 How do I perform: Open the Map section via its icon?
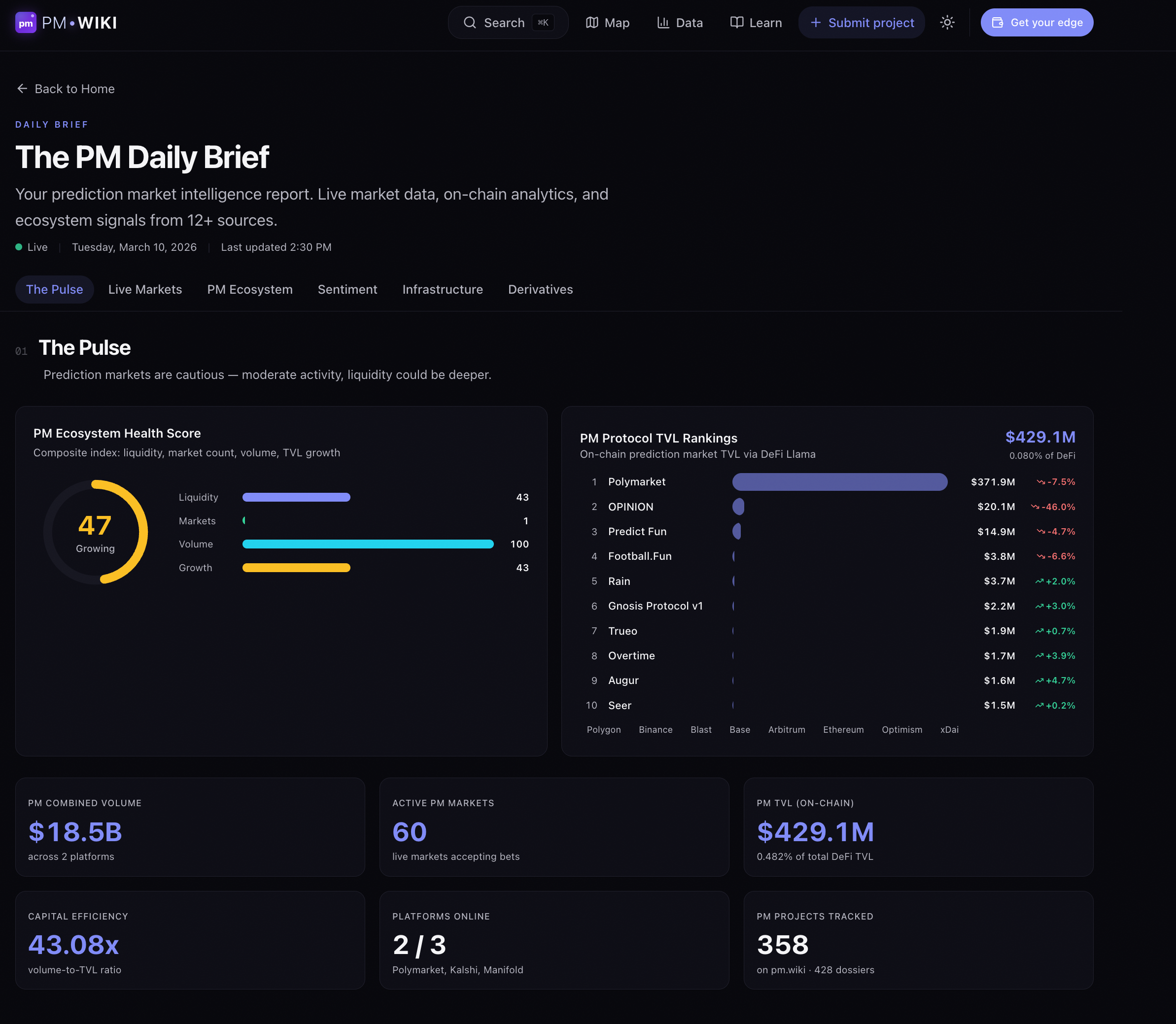(x=592, y=22)
